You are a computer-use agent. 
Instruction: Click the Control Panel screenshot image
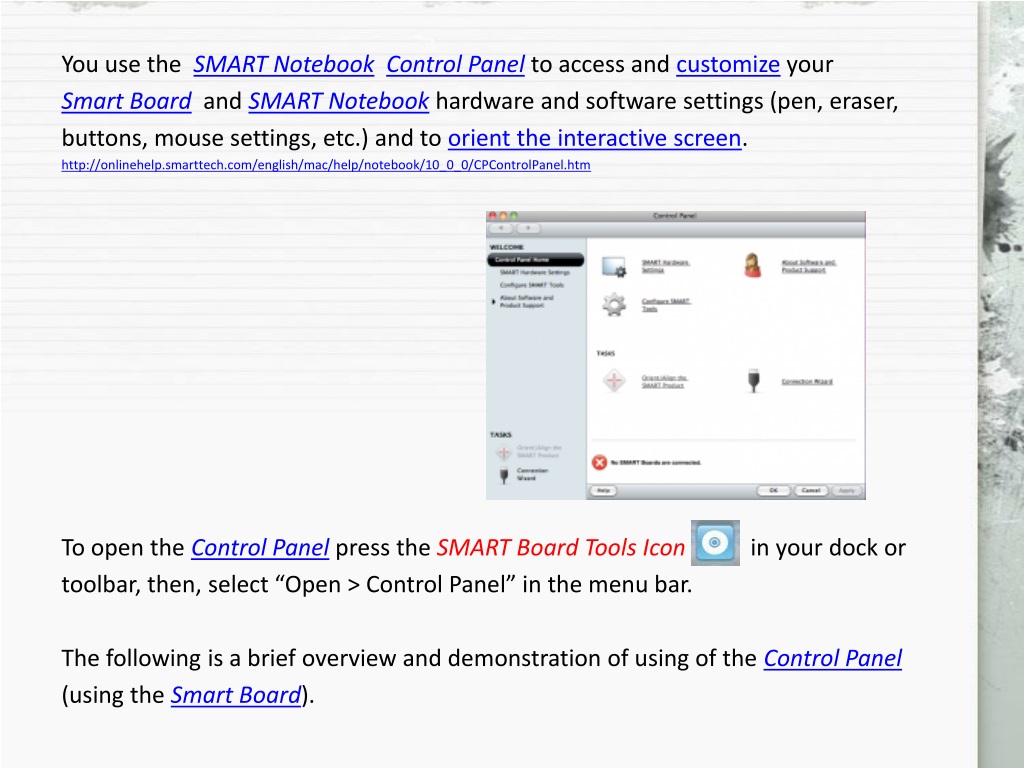676,355
